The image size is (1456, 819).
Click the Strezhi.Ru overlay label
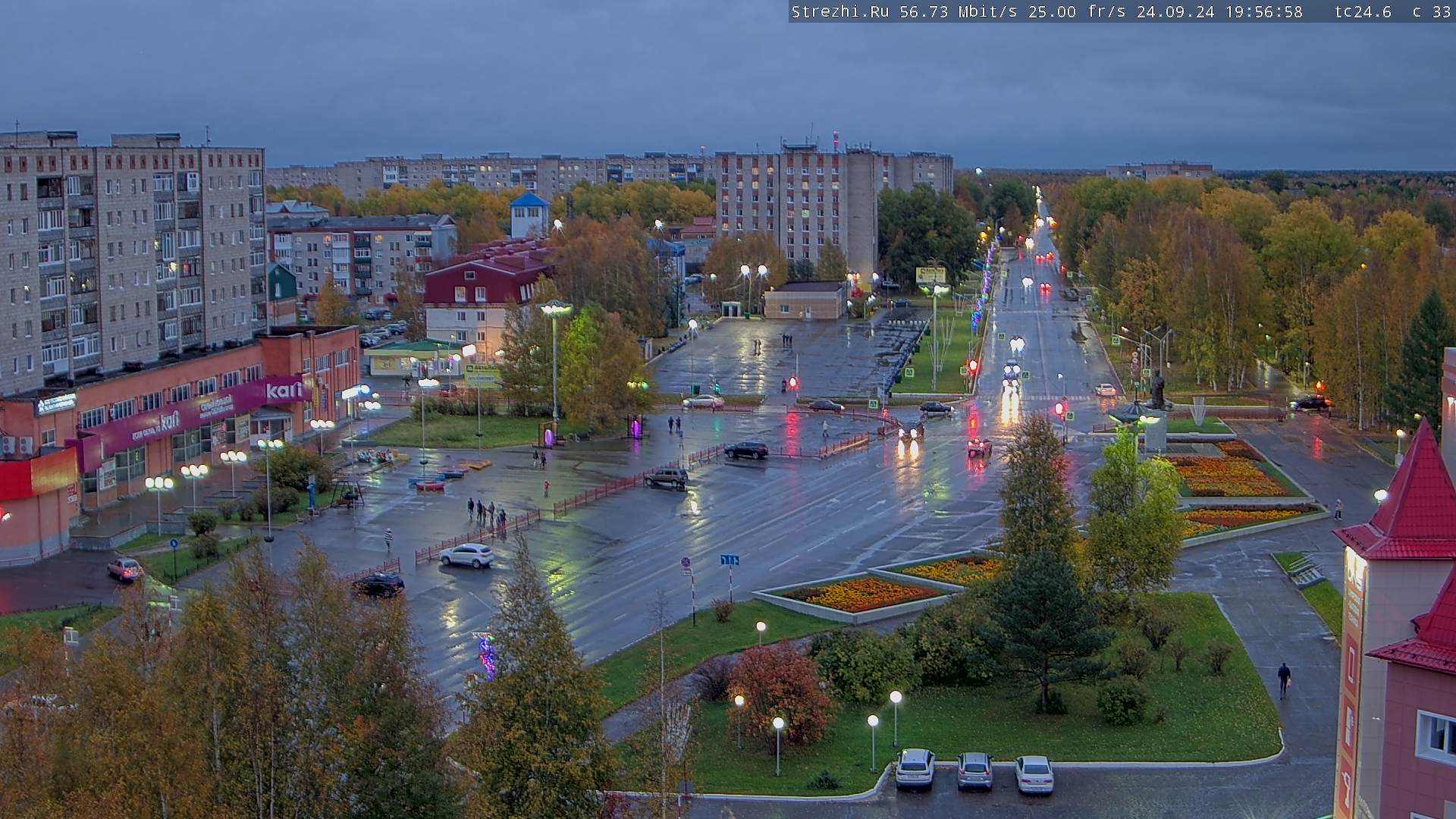840,12
